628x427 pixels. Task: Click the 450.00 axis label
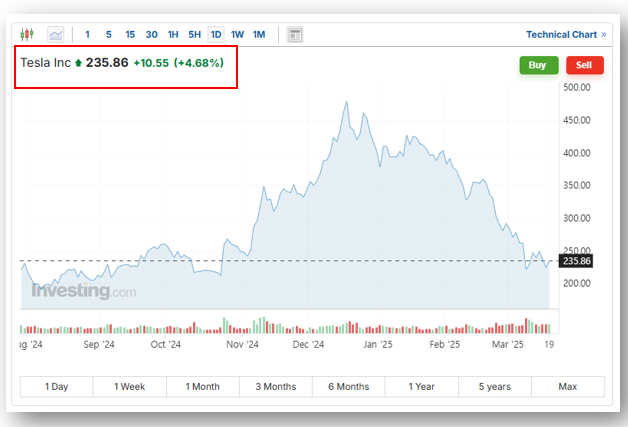577,120
